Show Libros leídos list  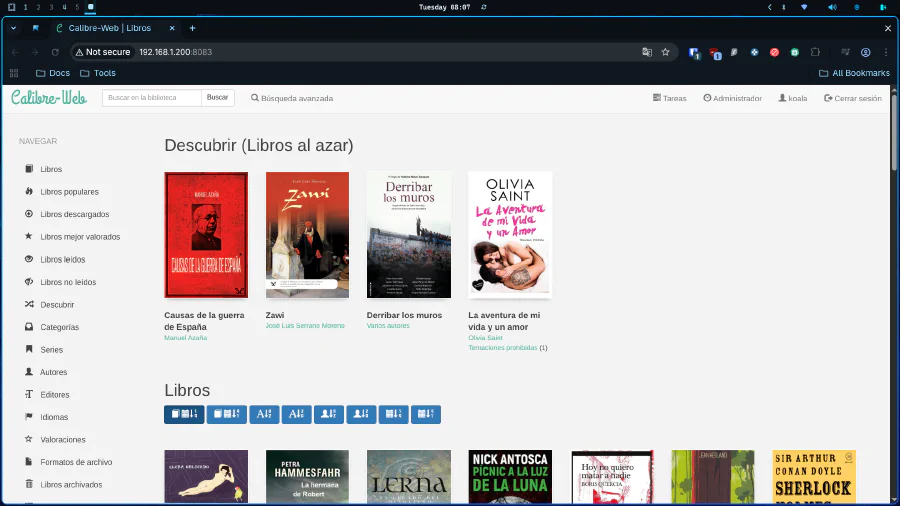tap(62, 259)
